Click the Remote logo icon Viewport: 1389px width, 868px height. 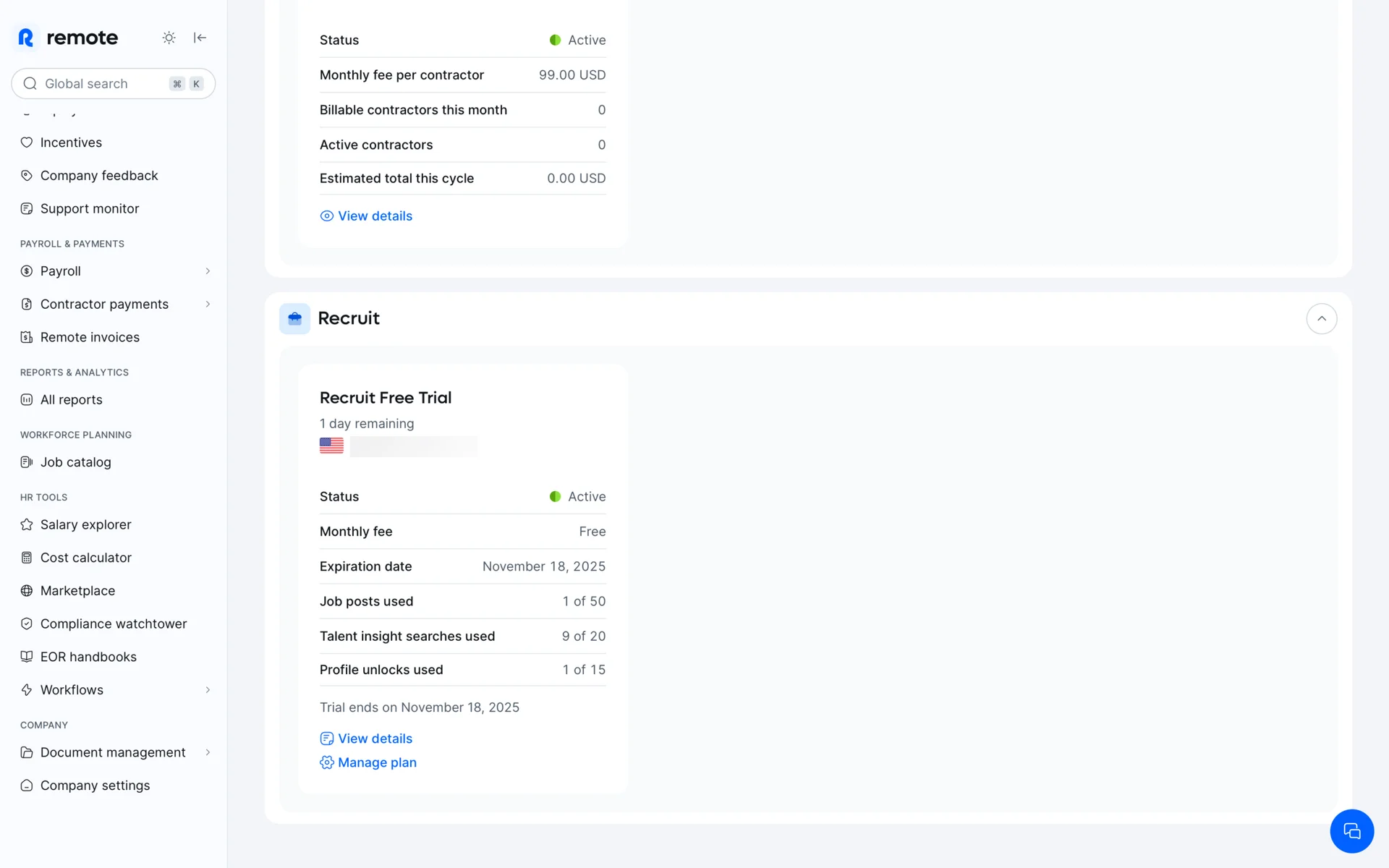26,38
